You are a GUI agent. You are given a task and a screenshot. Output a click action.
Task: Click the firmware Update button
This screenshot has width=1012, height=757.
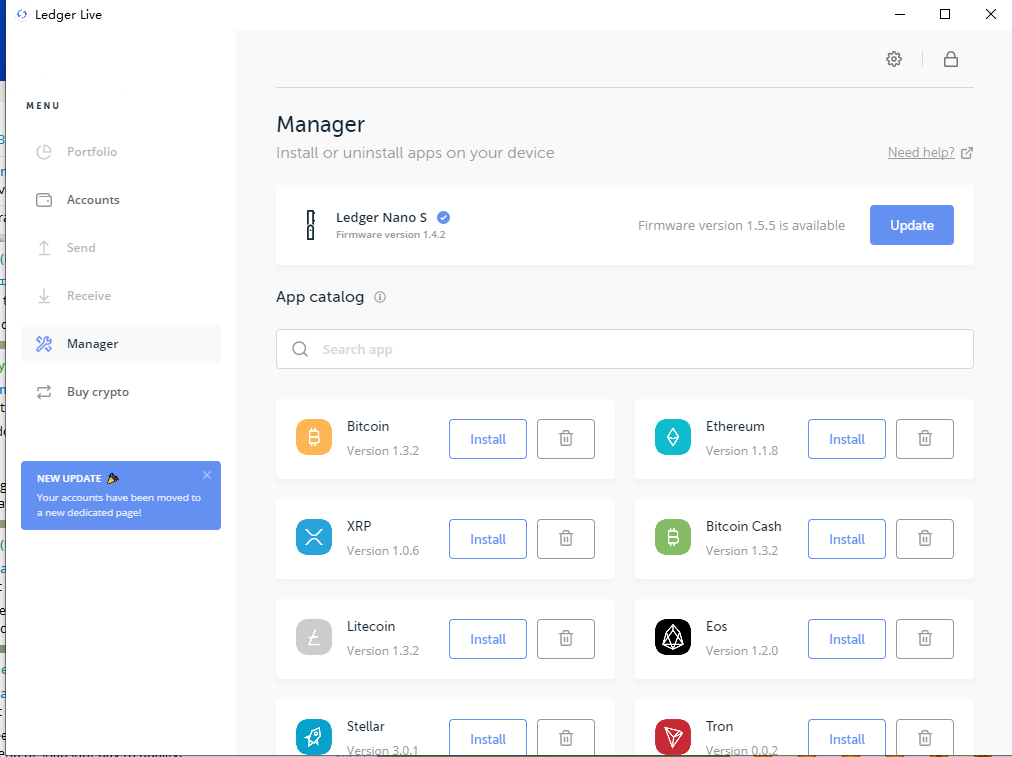click(911, 225)
